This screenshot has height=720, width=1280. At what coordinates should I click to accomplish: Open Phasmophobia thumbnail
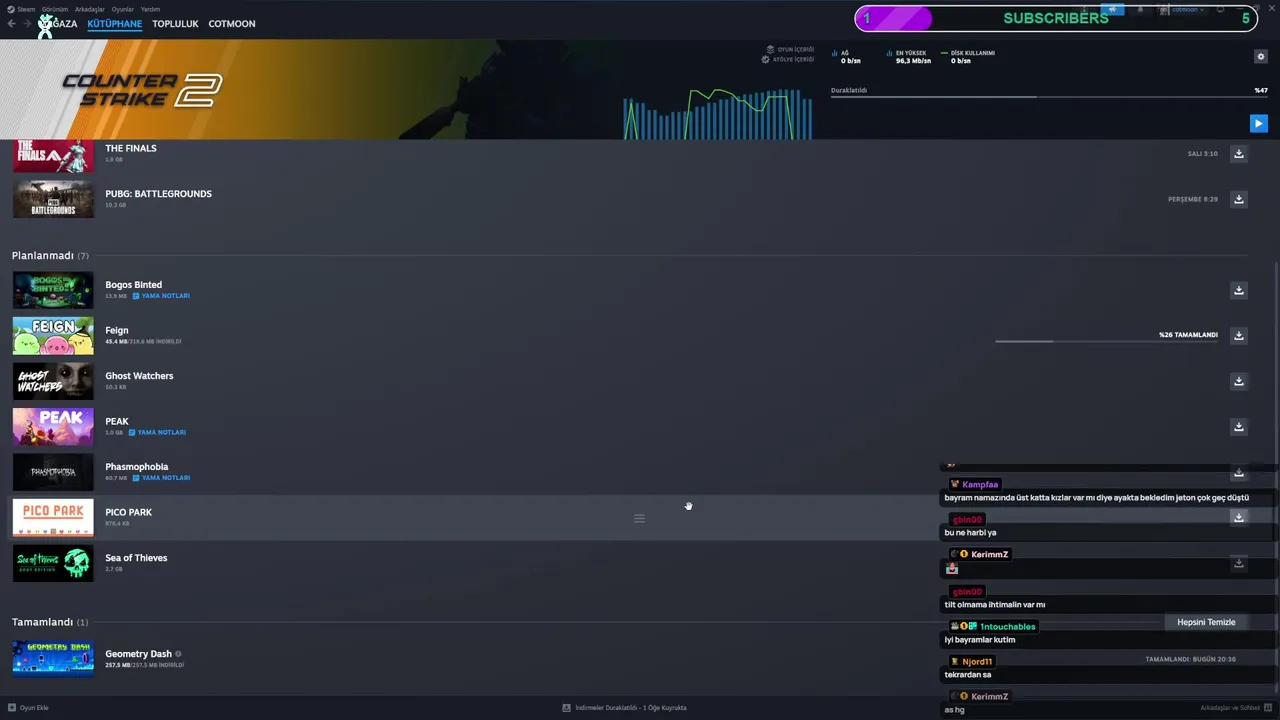click(53, 472)
